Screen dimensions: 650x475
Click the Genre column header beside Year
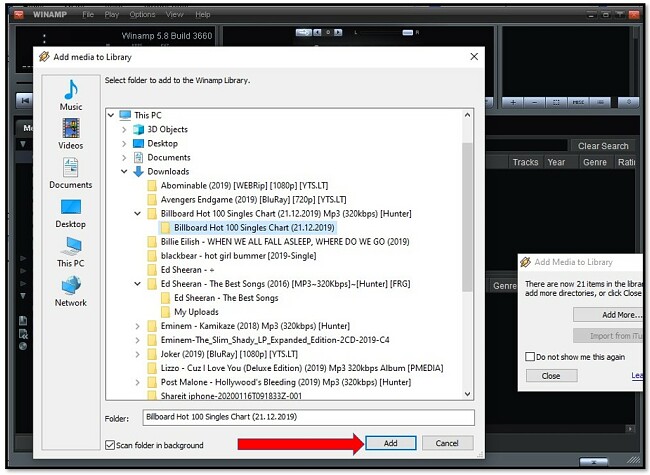pyautogui.click(x=595, y=162)
